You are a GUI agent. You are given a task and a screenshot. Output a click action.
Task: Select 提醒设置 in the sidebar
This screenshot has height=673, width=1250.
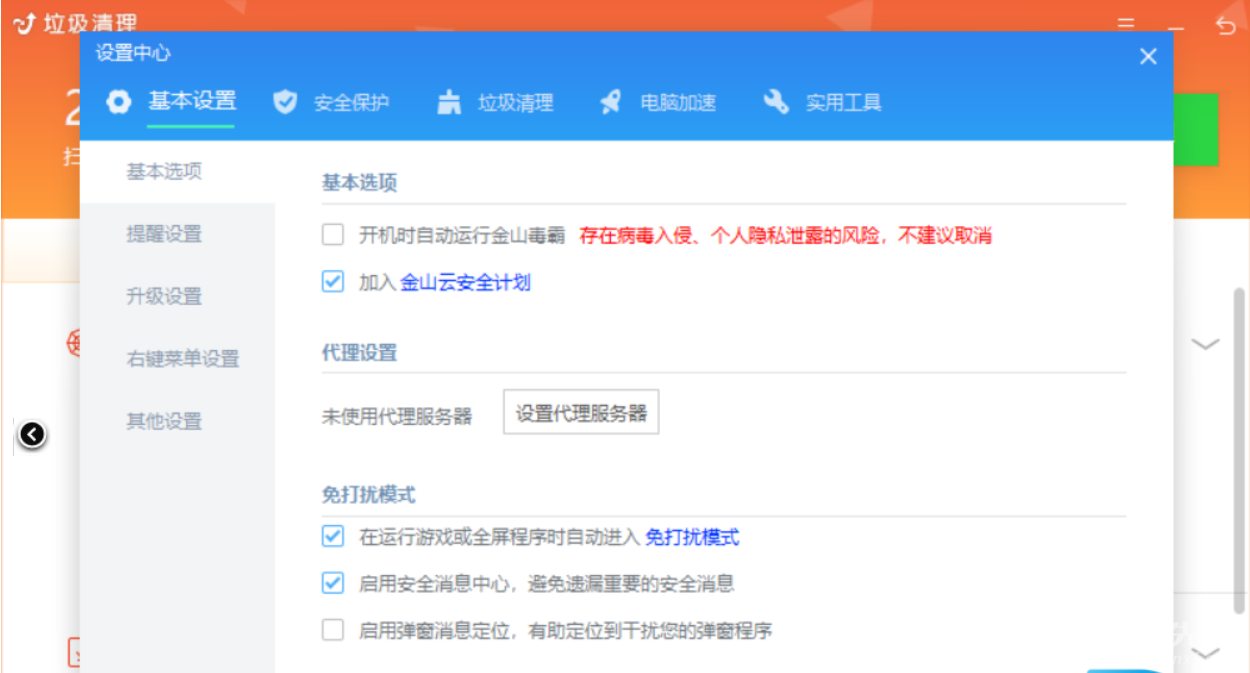pos(177,234)
